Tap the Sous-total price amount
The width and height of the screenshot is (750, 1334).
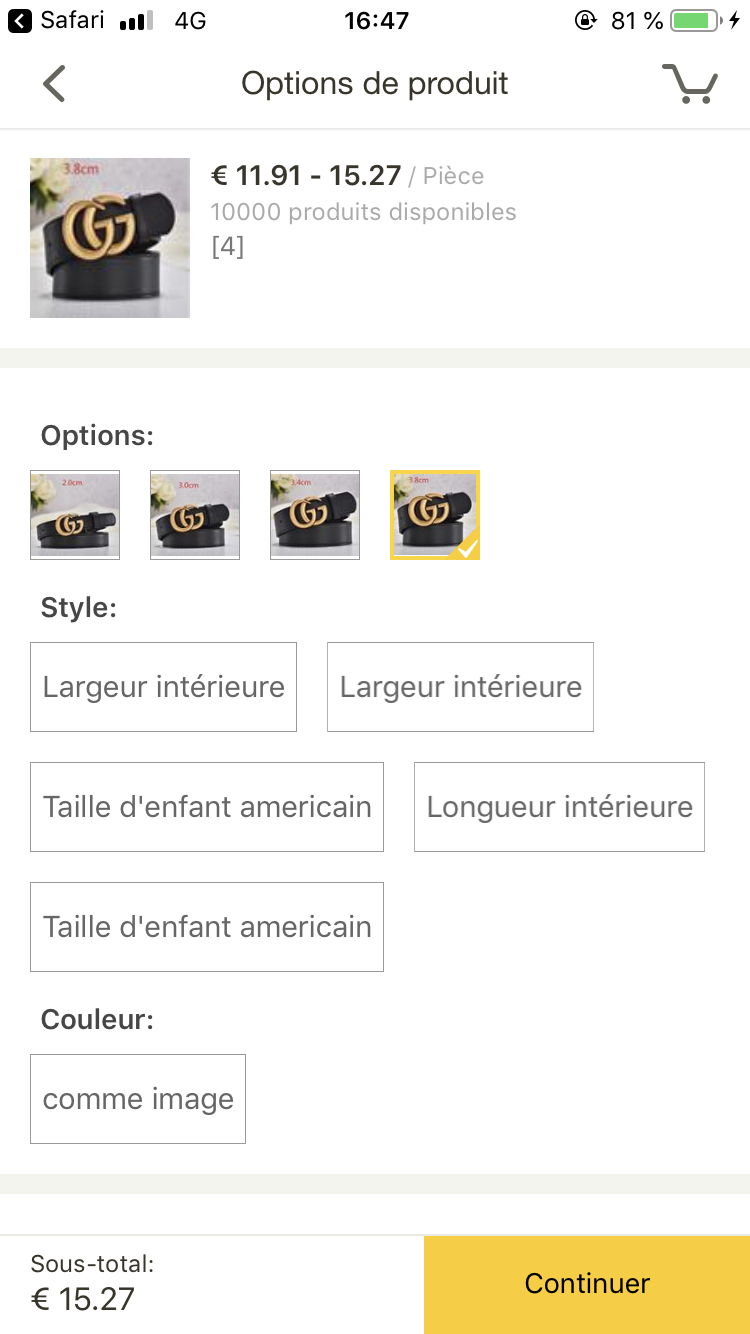[83, 1299]
